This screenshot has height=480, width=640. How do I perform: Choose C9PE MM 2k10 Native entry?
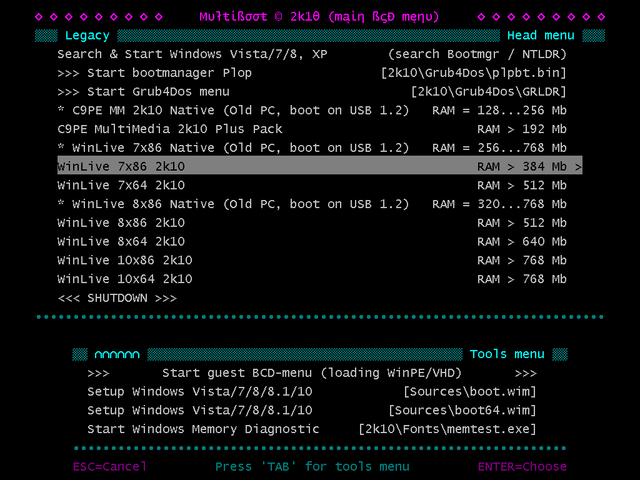(312, 111)
